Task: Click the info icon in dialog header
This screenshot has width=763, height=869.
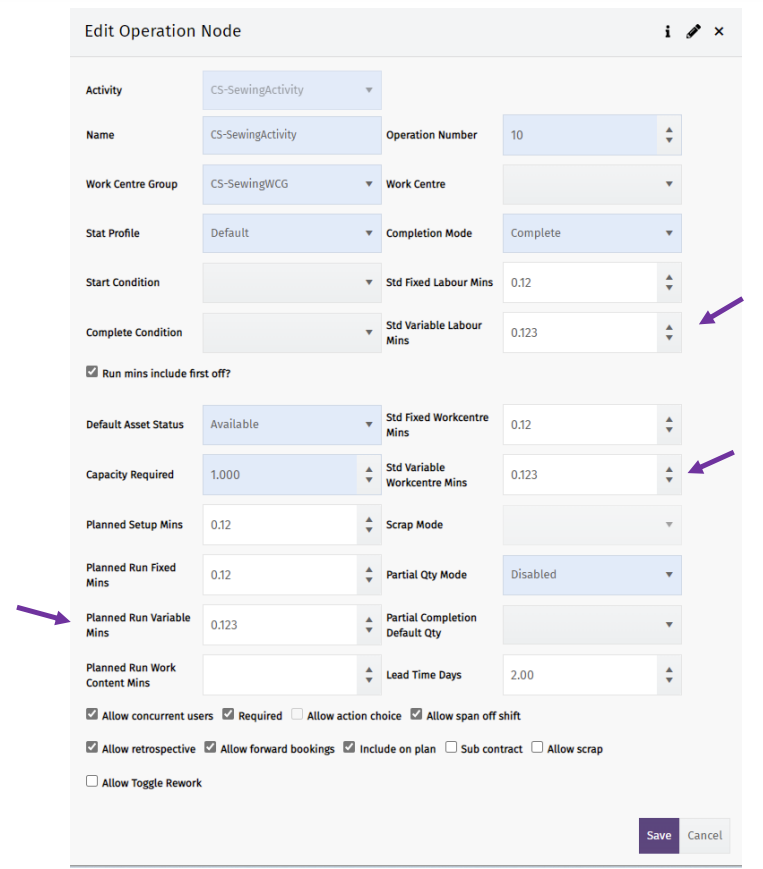Action: coord(668,32)
